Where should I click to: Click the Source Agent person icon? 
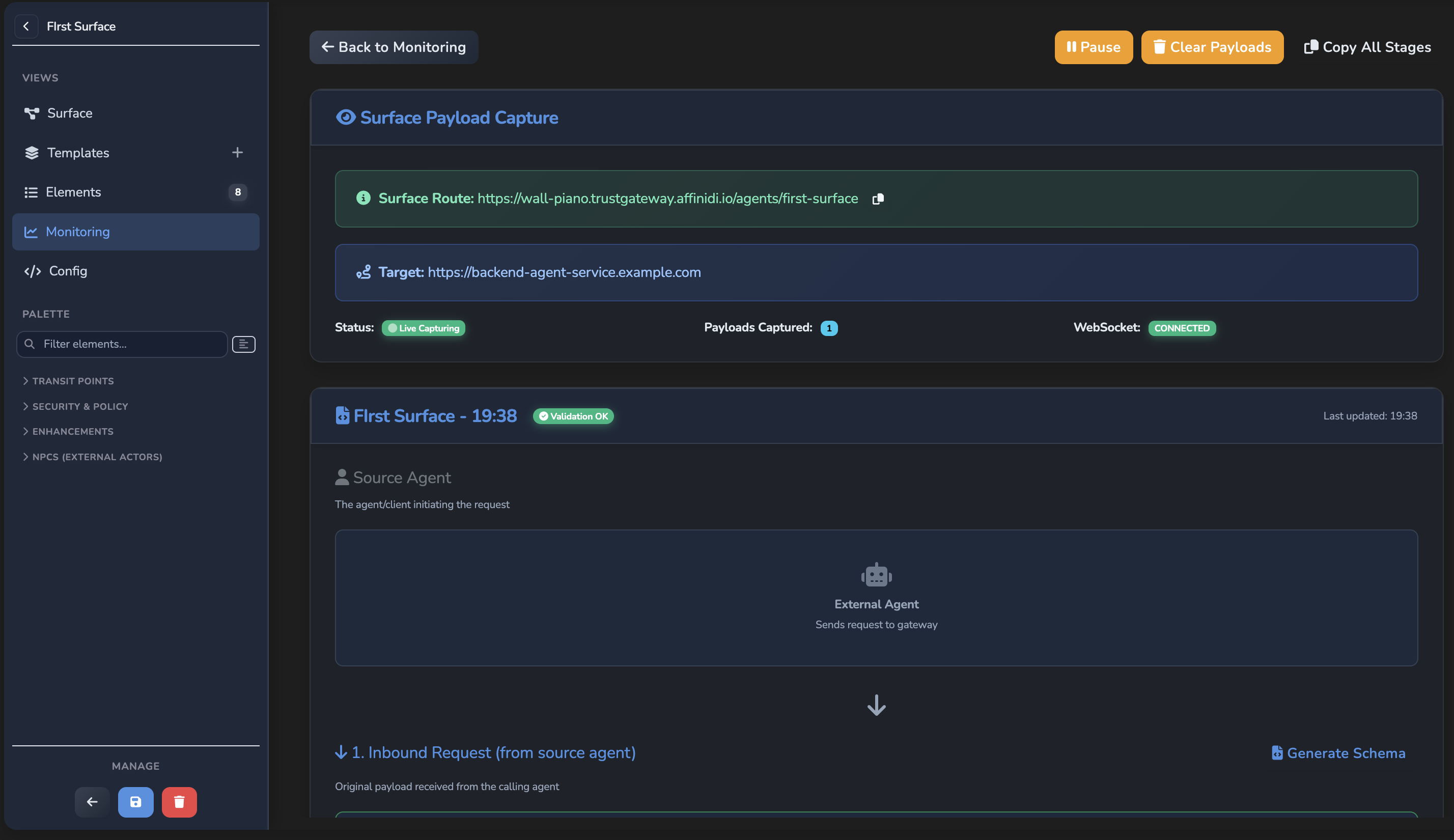342,477
